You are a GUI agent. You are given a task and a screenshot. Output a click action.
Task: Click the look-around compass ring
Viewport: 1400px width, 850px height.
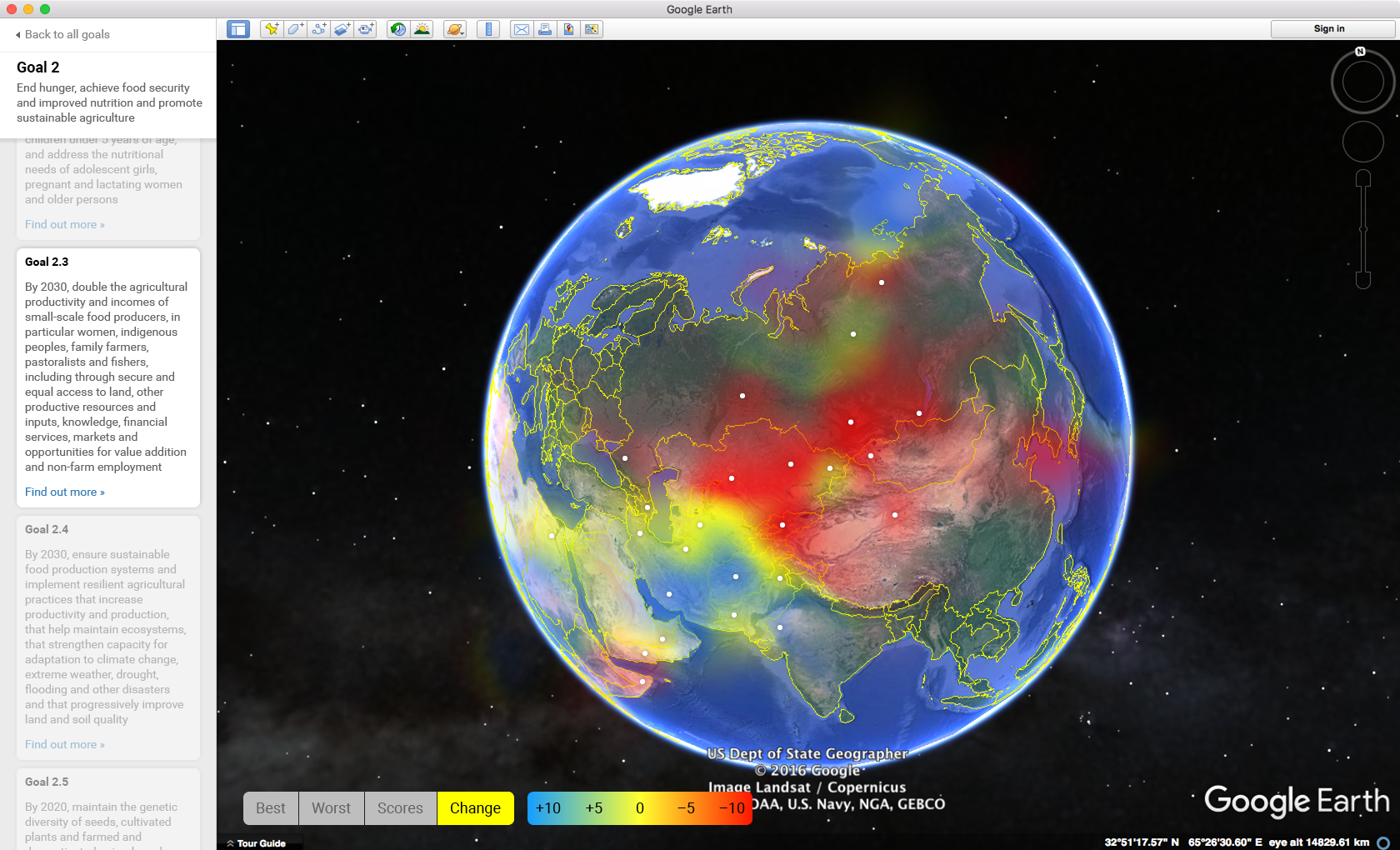1363,82
